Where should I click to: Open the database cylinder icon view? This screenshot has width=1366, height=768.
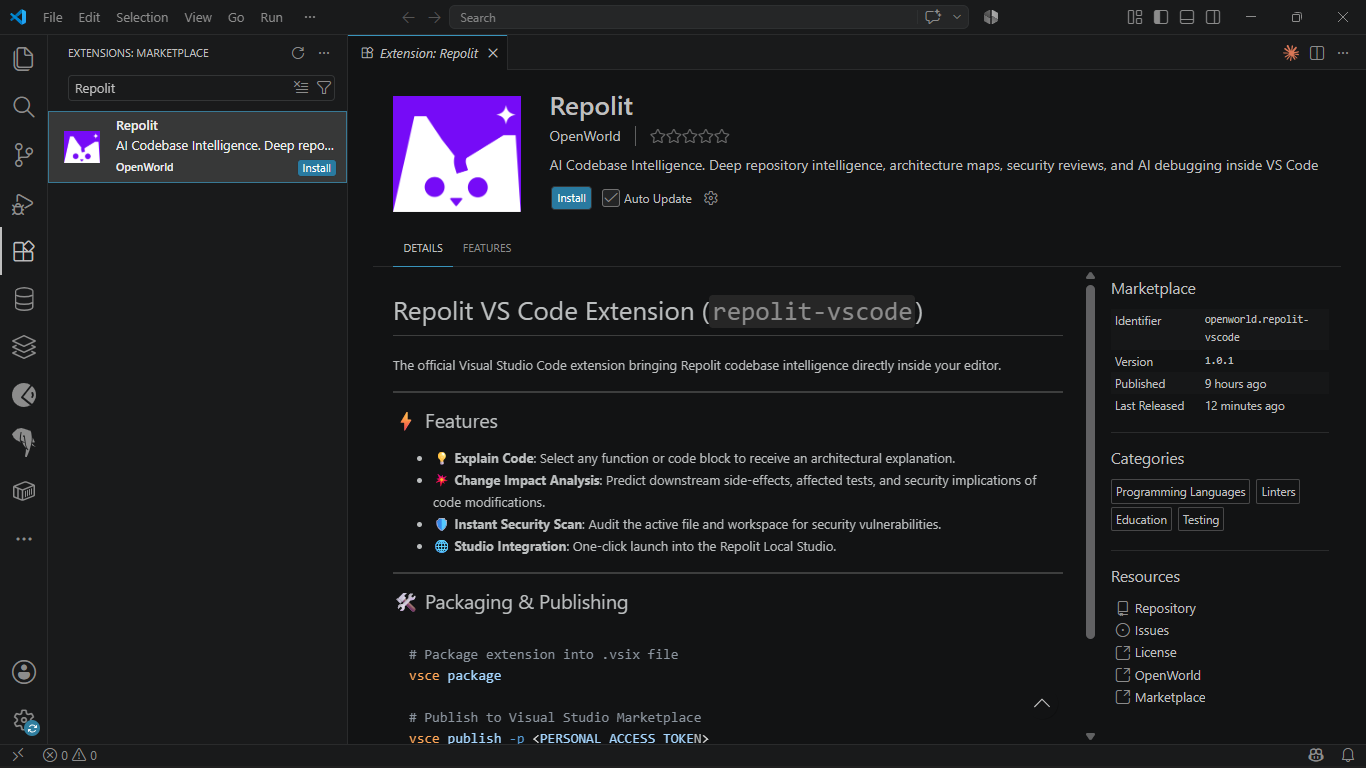23,299
